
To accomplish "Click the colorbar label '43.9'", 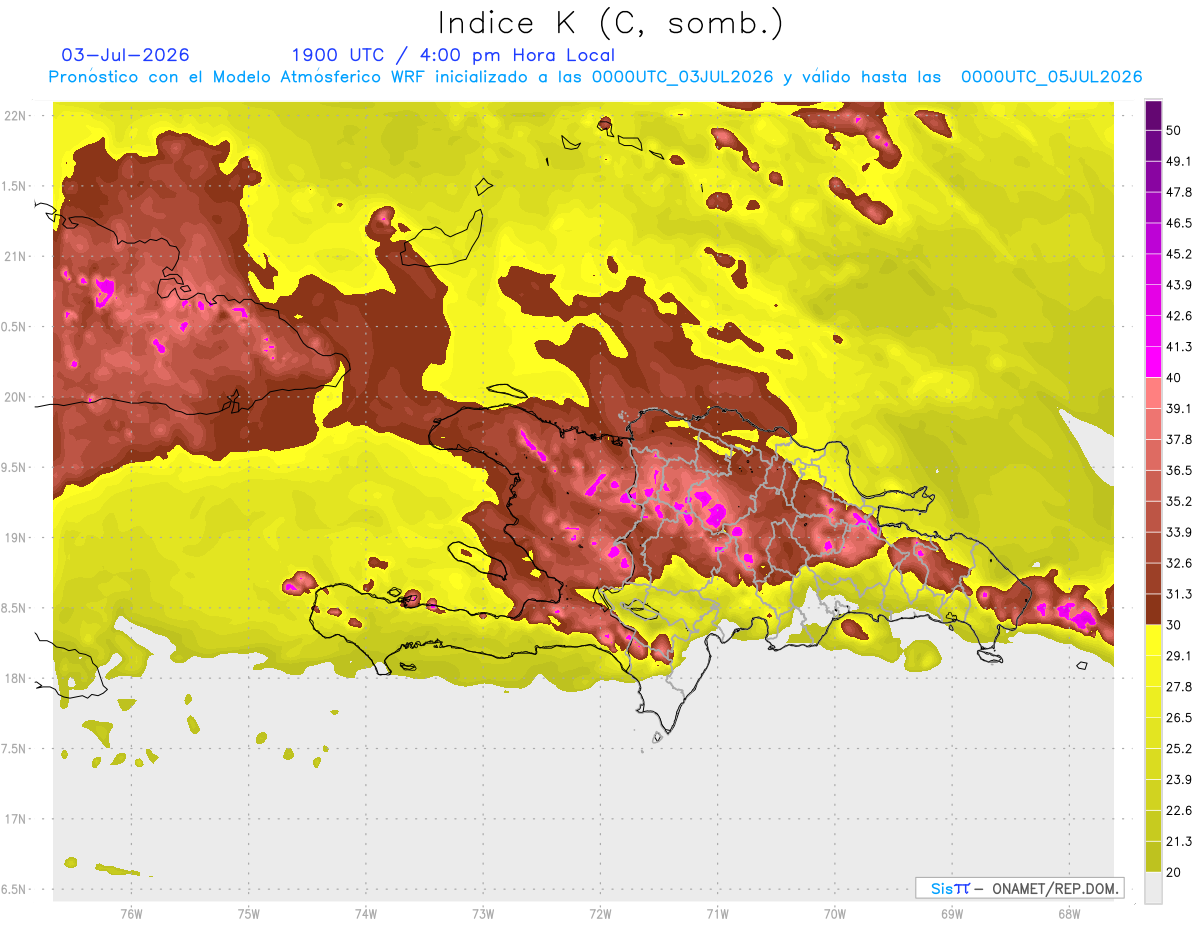I will tap(1179, 285).
